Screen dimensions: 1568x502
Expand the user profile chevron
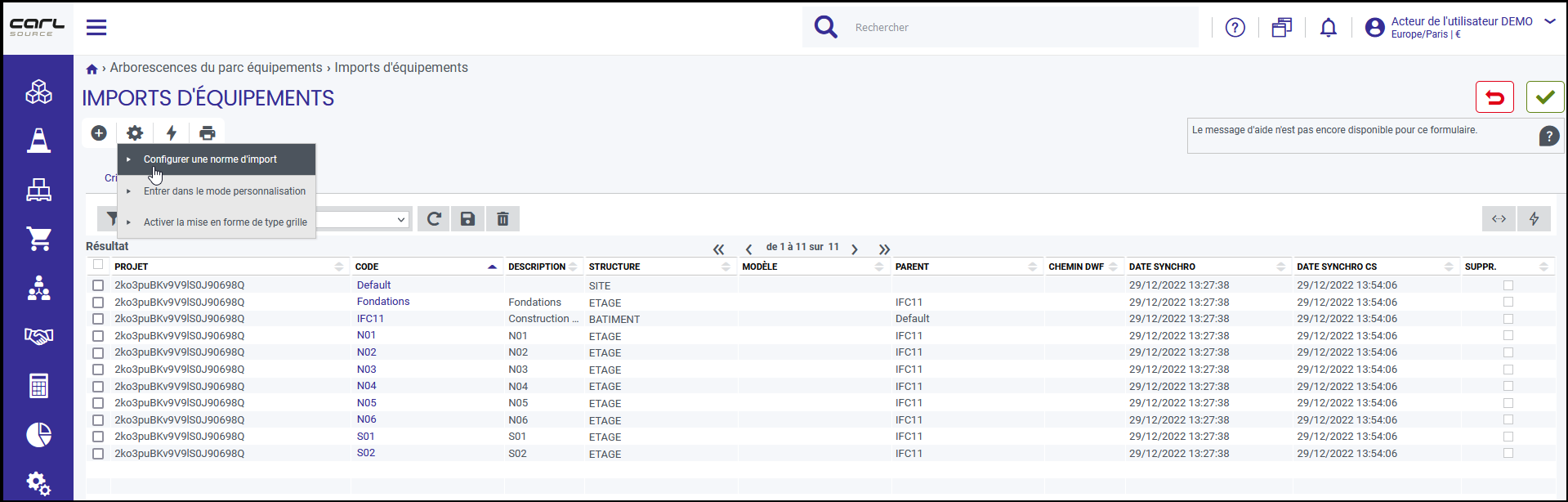click(x=1549, y=22)
